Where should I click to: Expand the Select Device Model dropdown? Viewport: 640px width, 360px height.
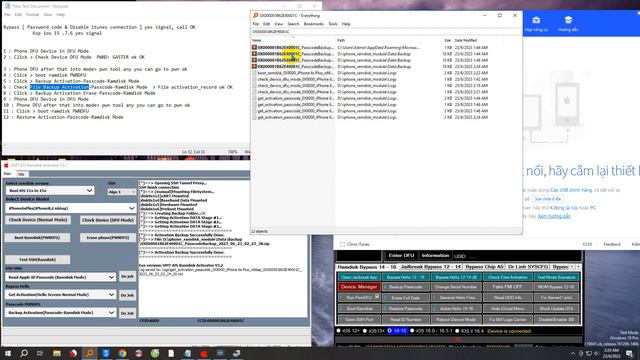coord(131,208)
